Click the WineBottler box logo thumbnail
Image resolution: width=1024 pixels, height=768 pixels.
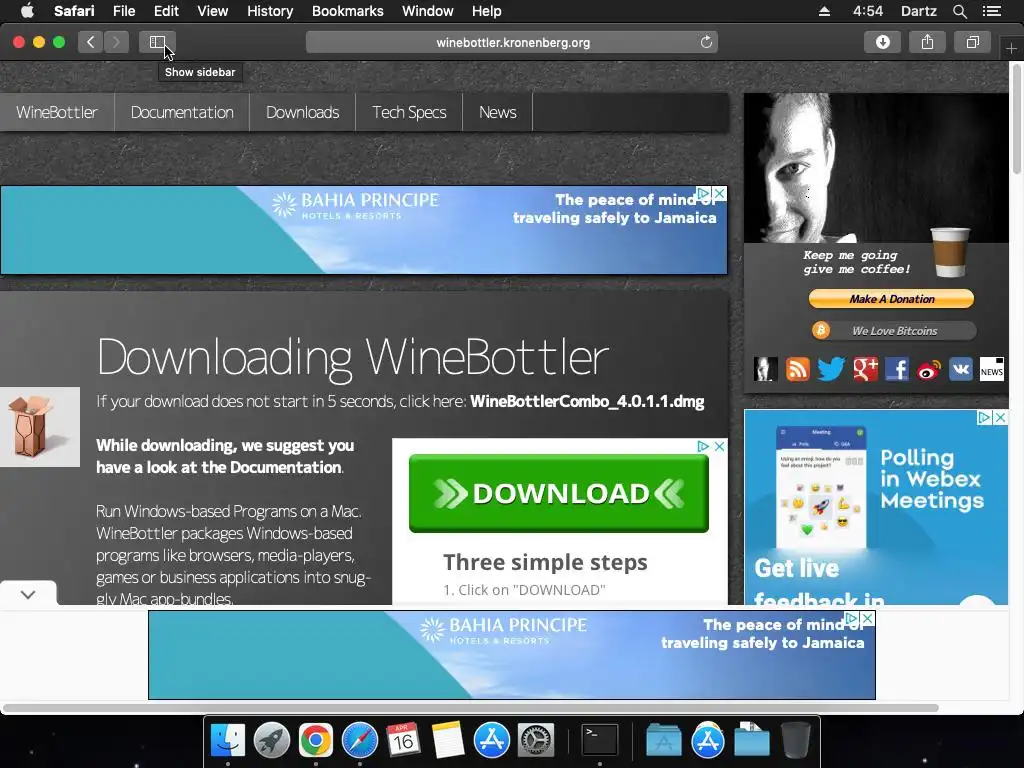40,427
